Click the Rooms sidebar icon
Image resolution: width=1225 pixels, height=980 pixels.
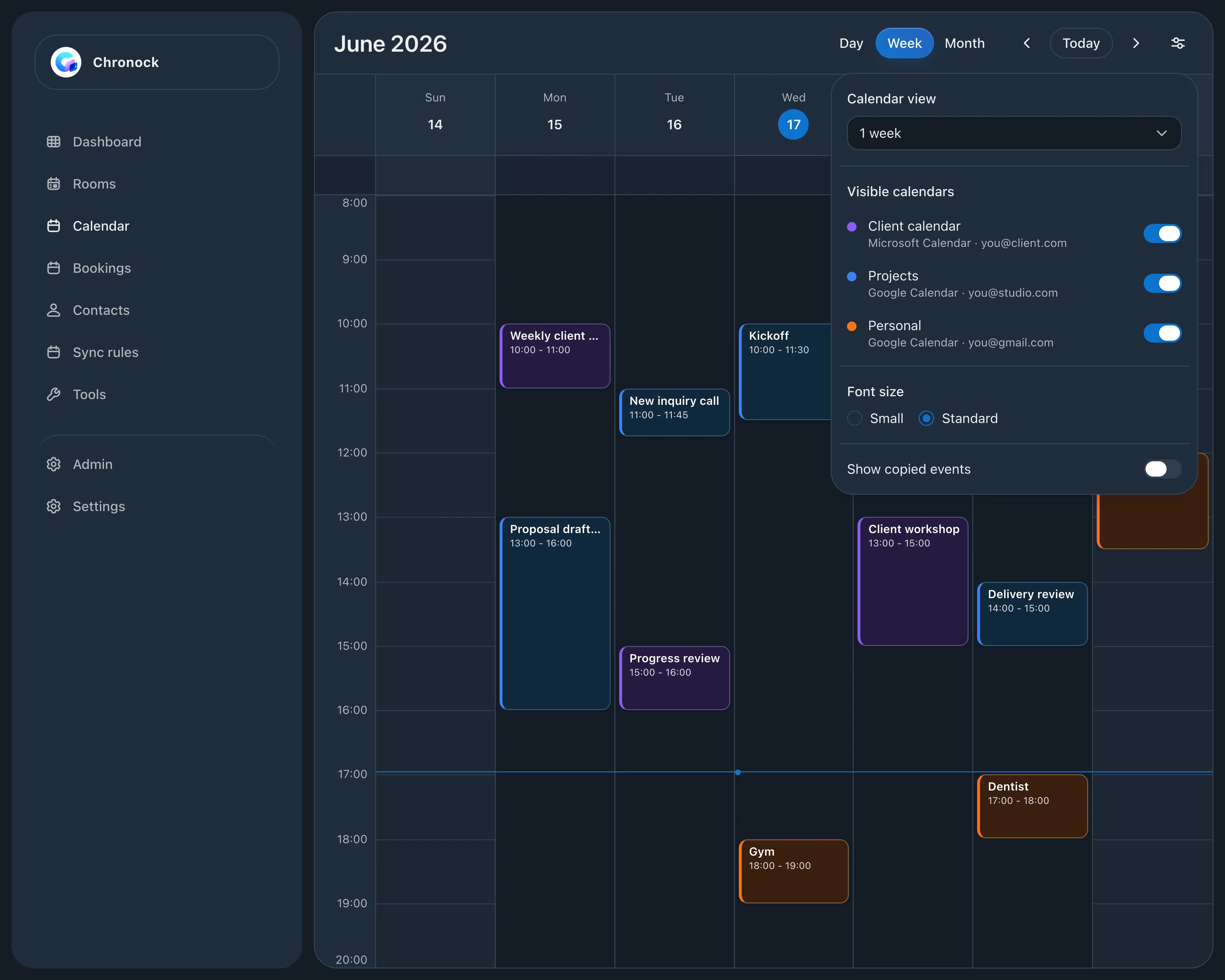coord(53,183)
